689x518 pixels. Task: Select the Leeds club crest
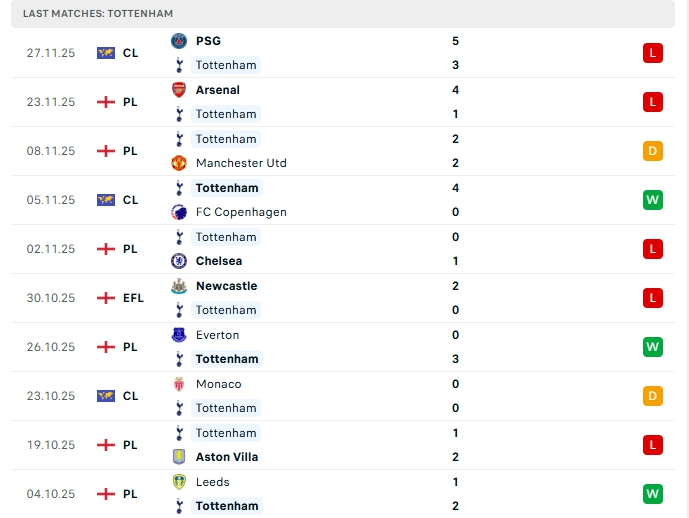click(179, 482)
